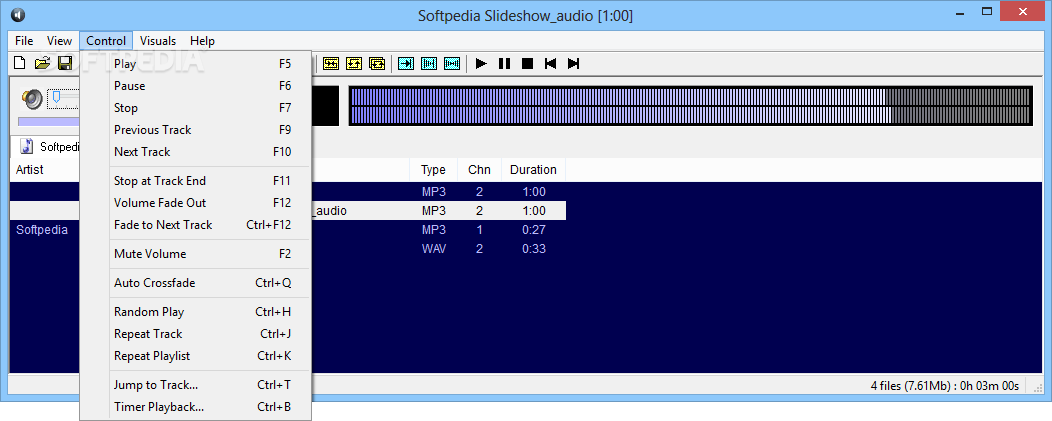Choose Volume Fade Out menu entry

click(x=195, y=203)
